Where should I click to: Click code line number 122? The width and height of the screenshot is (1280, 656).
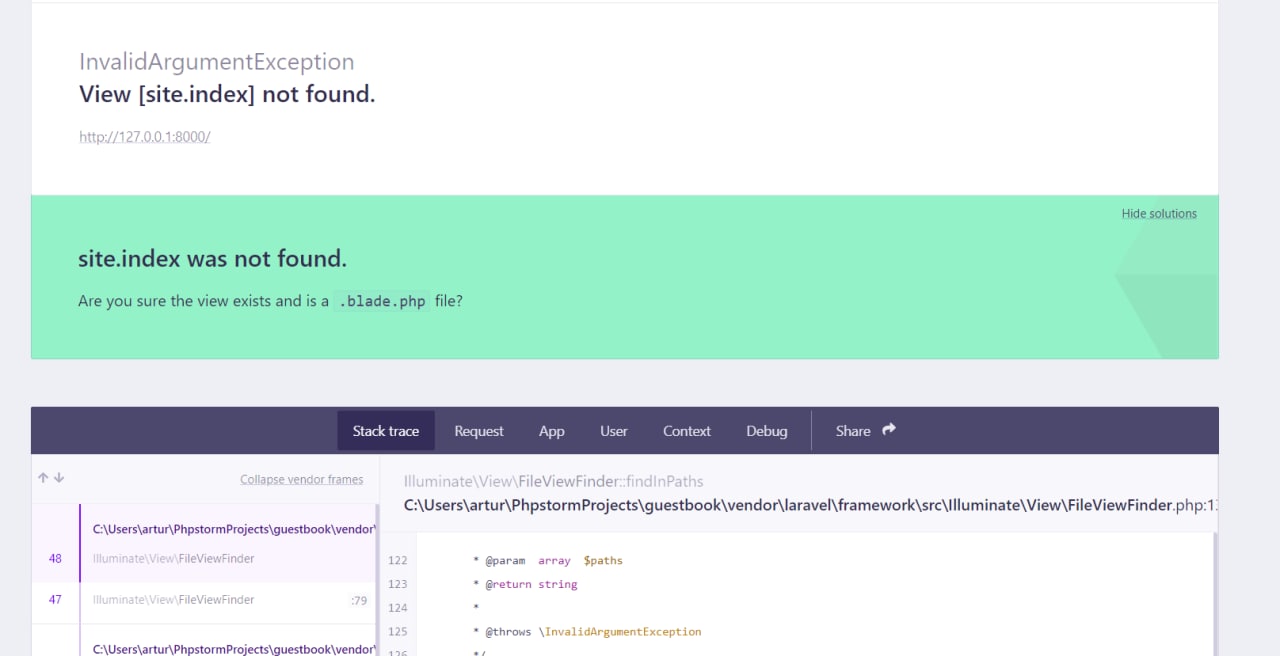click(398, 561)
